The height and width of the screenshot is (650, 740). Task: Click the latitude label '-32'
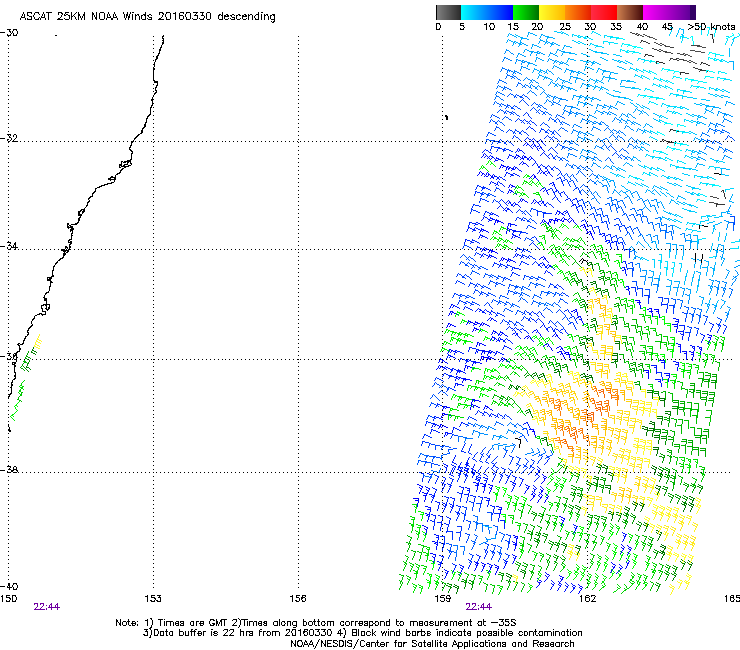pyautogui.click(x=9, y=138)
